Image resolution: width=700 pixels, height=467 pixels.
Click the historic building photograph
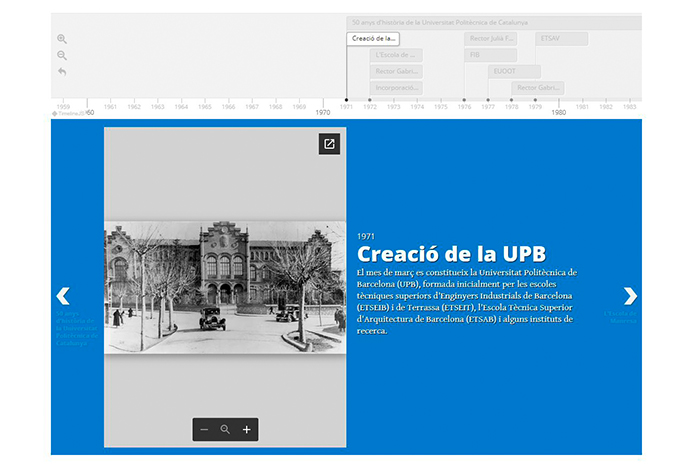tap(225, 287)
